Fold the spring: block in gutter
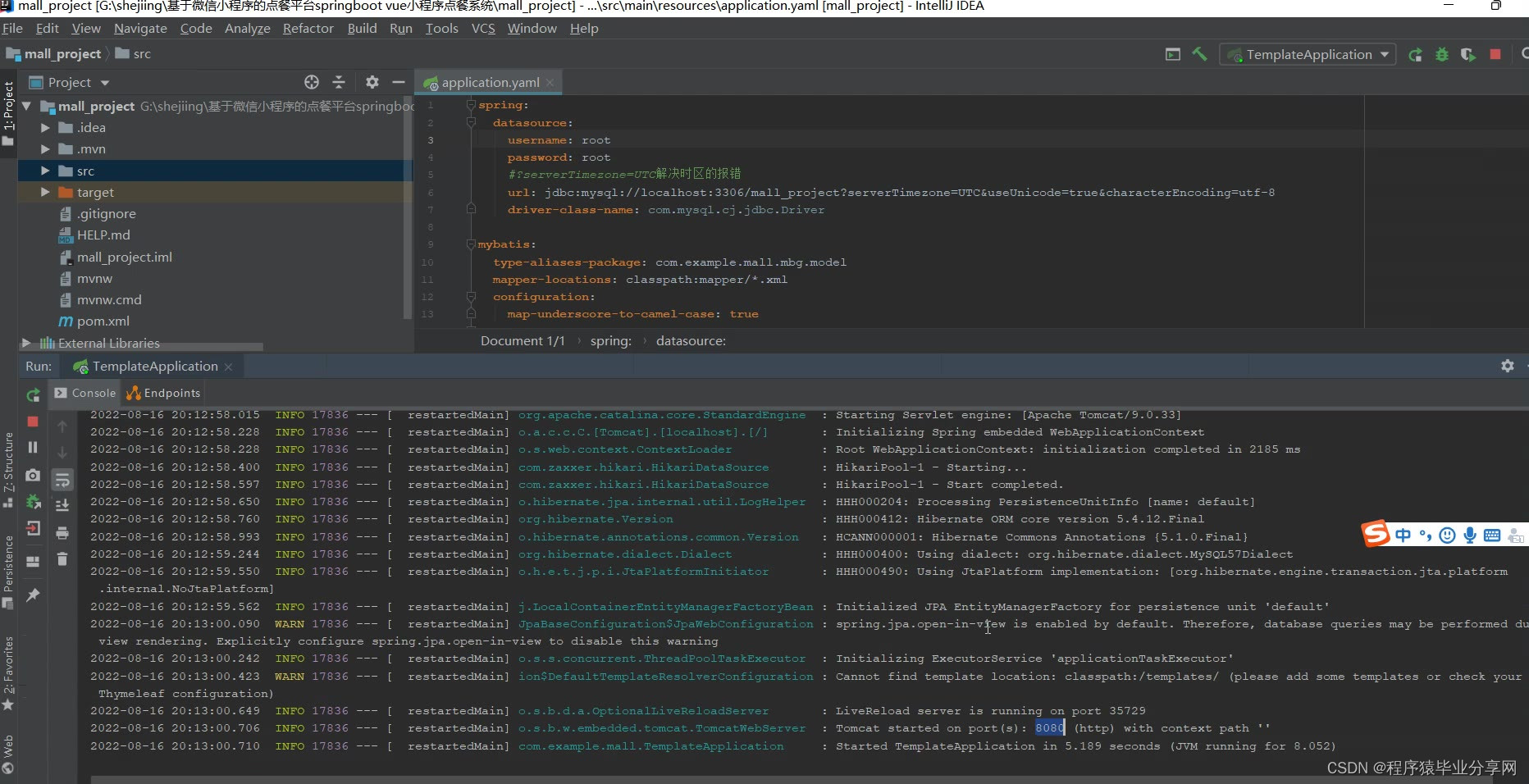This screenshot has height=784, width=1529. coord(471,105)
